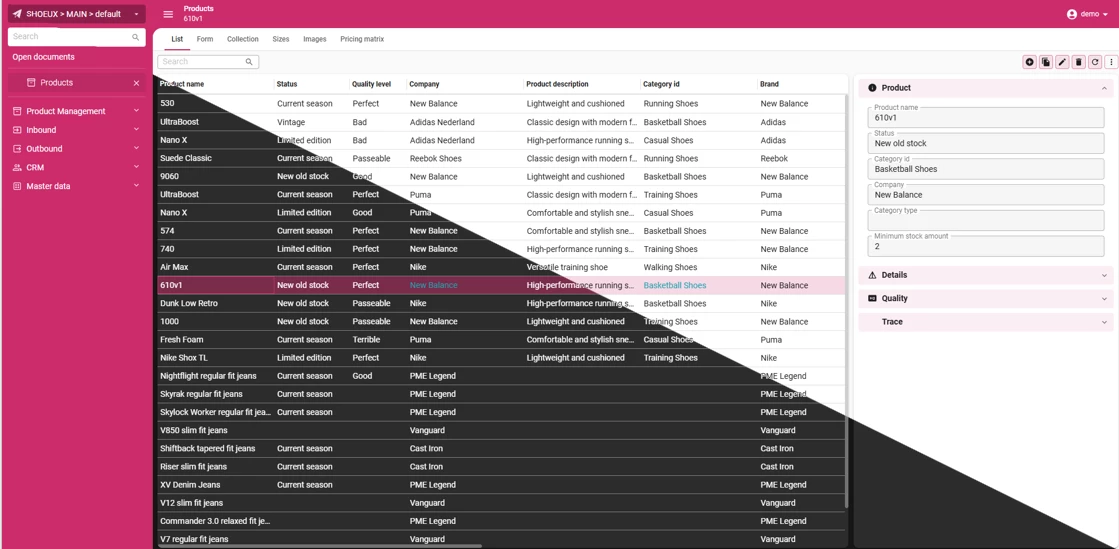The image size is (1119, 549).
Task: Click the Category type field
Action: [986, 220]
